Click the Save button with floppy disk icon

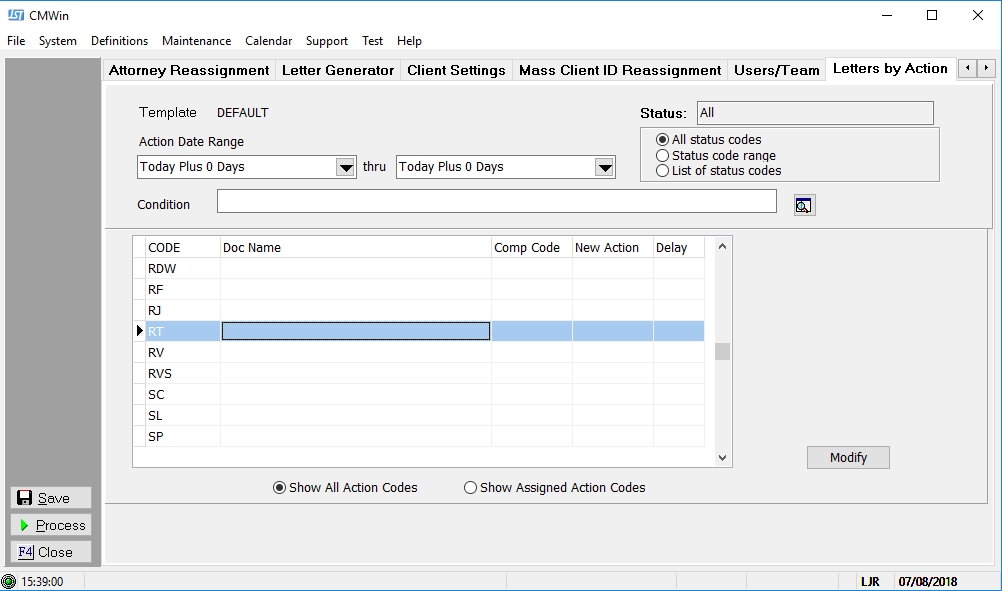click(51, 498)
